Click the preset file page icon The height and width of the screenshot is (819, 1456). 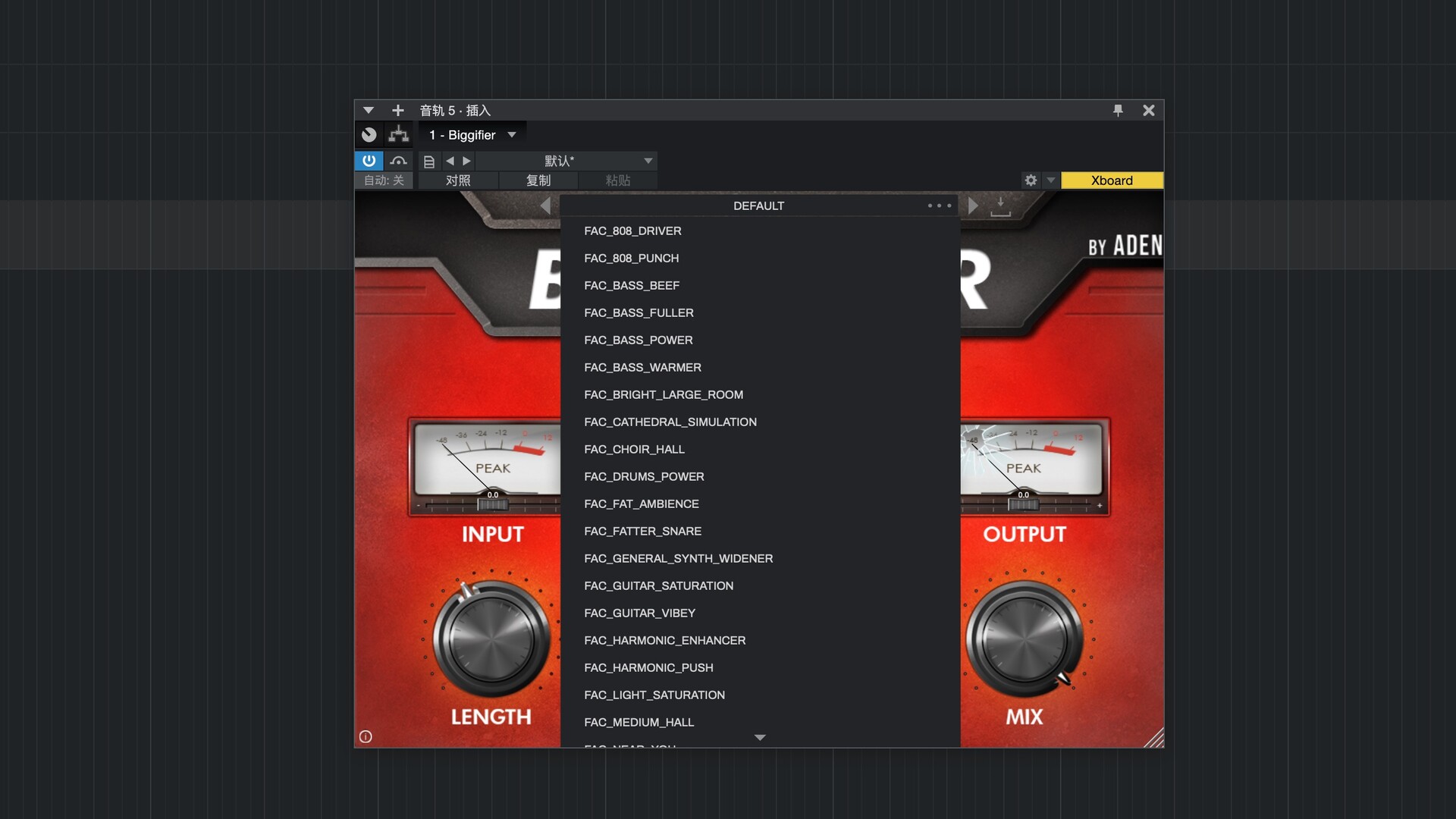coord(429,162)
